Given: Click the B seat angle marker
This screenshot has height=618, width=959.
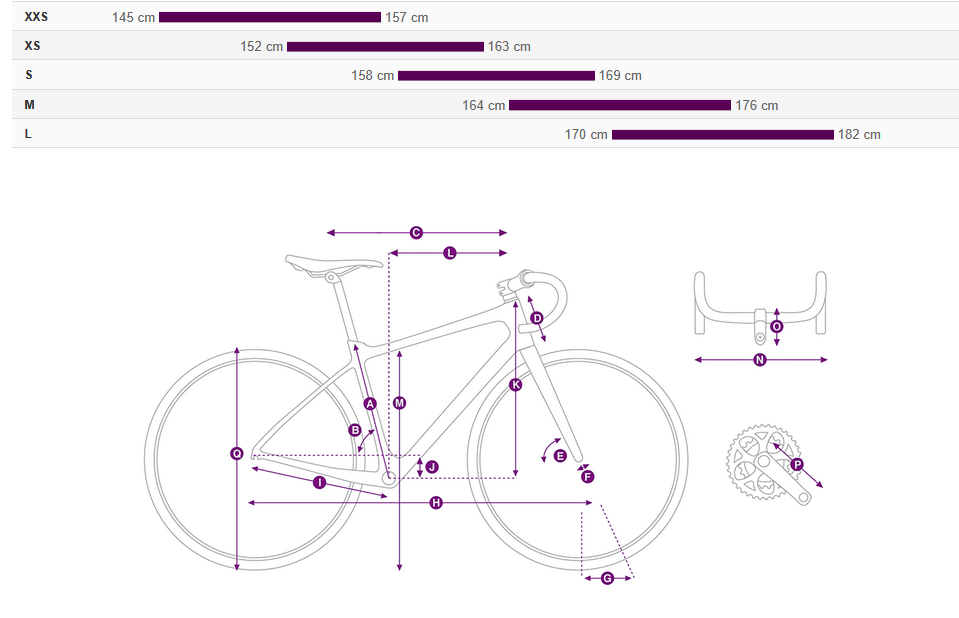Looking at the screenshot, I should [x=354, y=430].
